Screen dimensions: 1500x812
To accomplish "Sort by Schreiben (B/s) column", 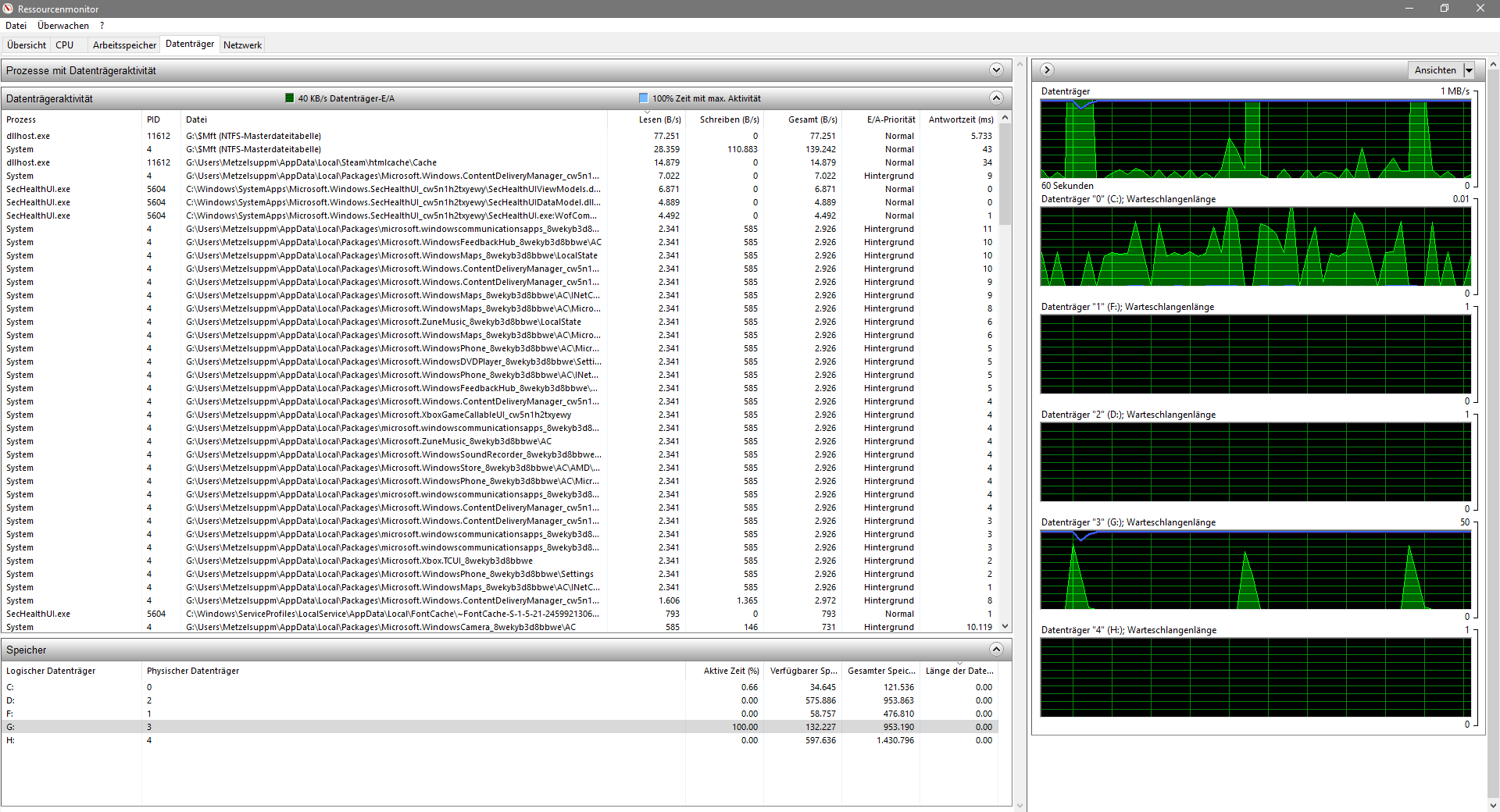I will (725, 119).
